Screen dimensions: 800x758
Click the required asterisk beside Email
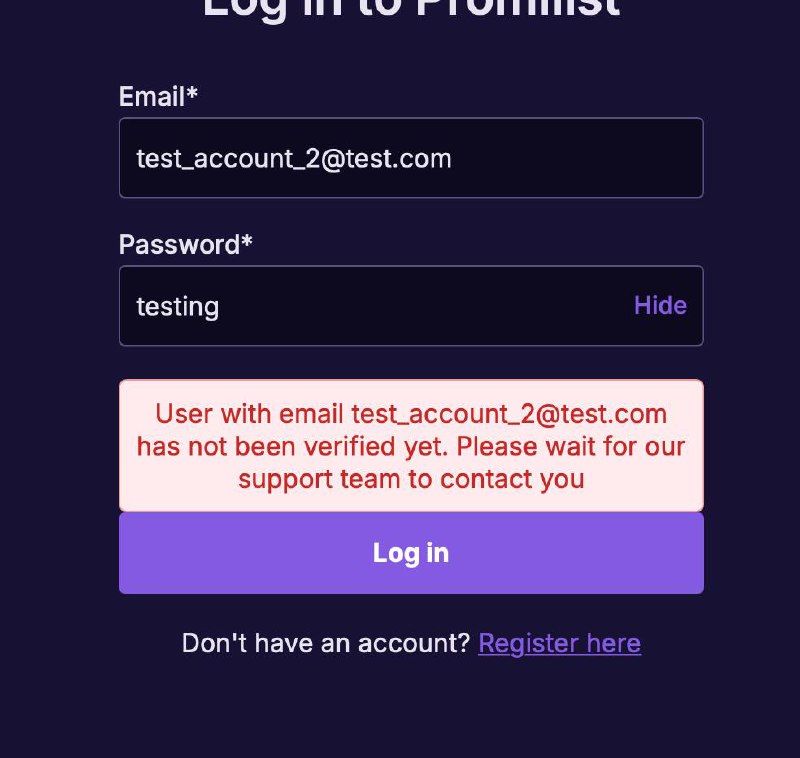[x=192, y=93]
